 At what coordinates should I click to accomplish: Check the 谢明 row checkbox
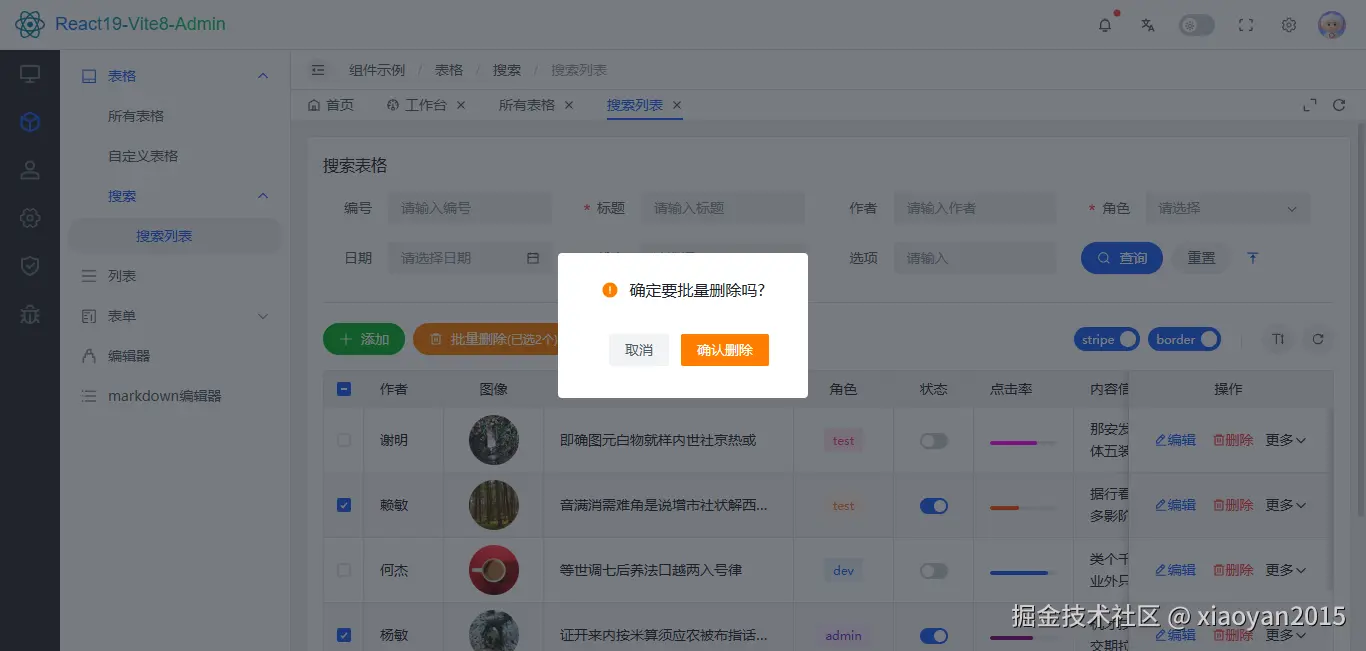click(344, 440)
